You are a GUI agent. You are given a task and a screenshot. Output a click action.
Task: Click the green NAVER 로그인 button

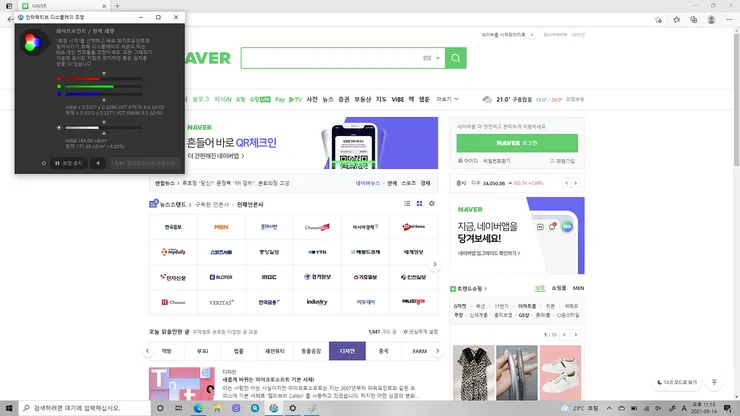tap(517, 143)
